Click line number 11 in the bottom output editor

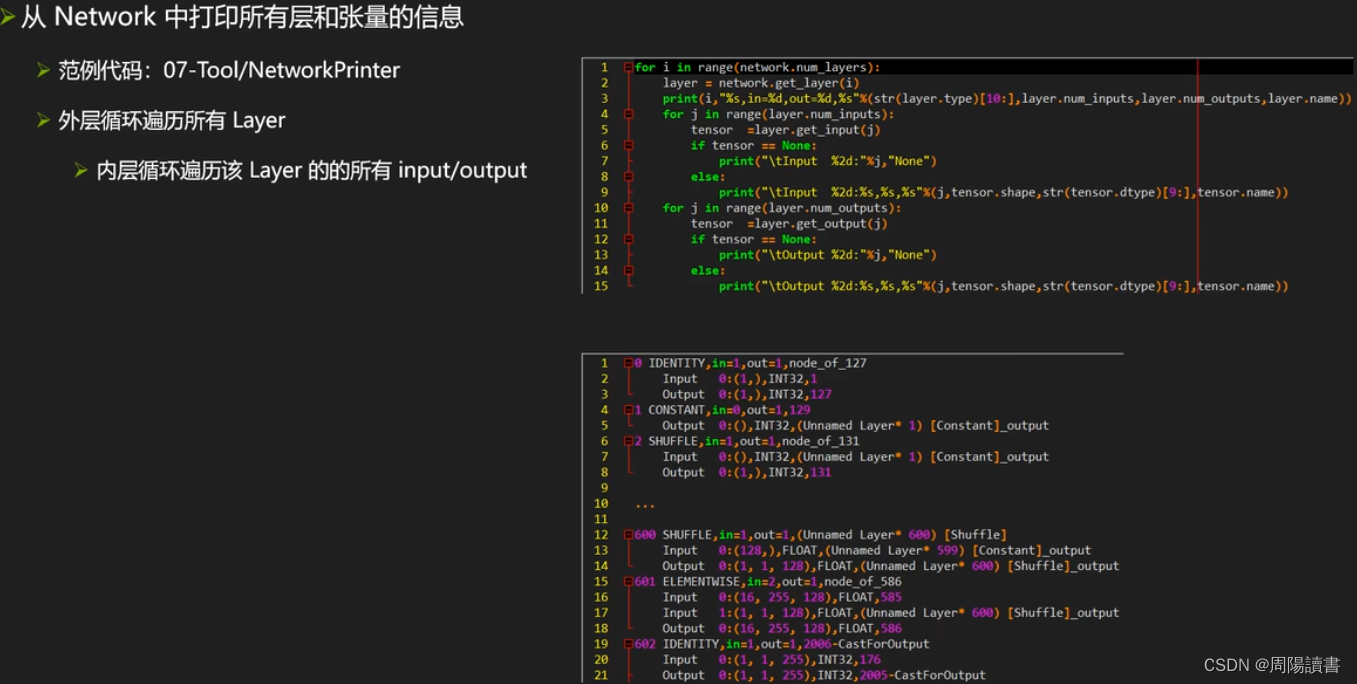(601, 519)
